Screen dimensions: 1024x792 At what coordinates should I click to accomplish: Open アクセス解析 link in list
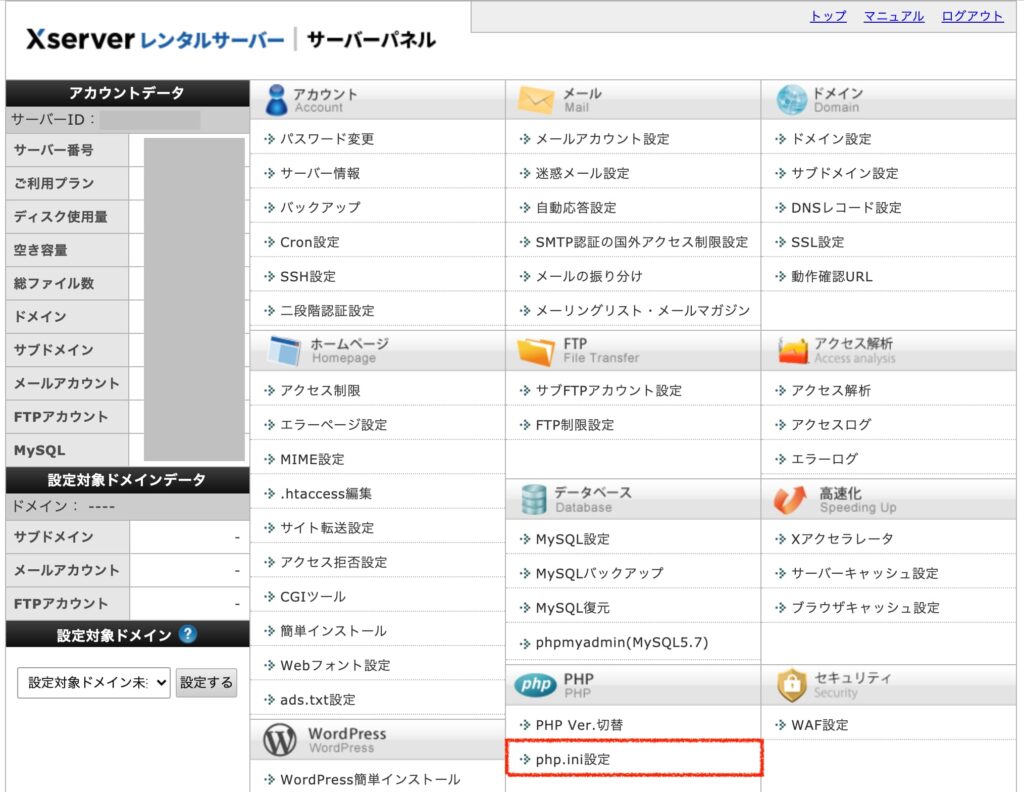(831, 390)
